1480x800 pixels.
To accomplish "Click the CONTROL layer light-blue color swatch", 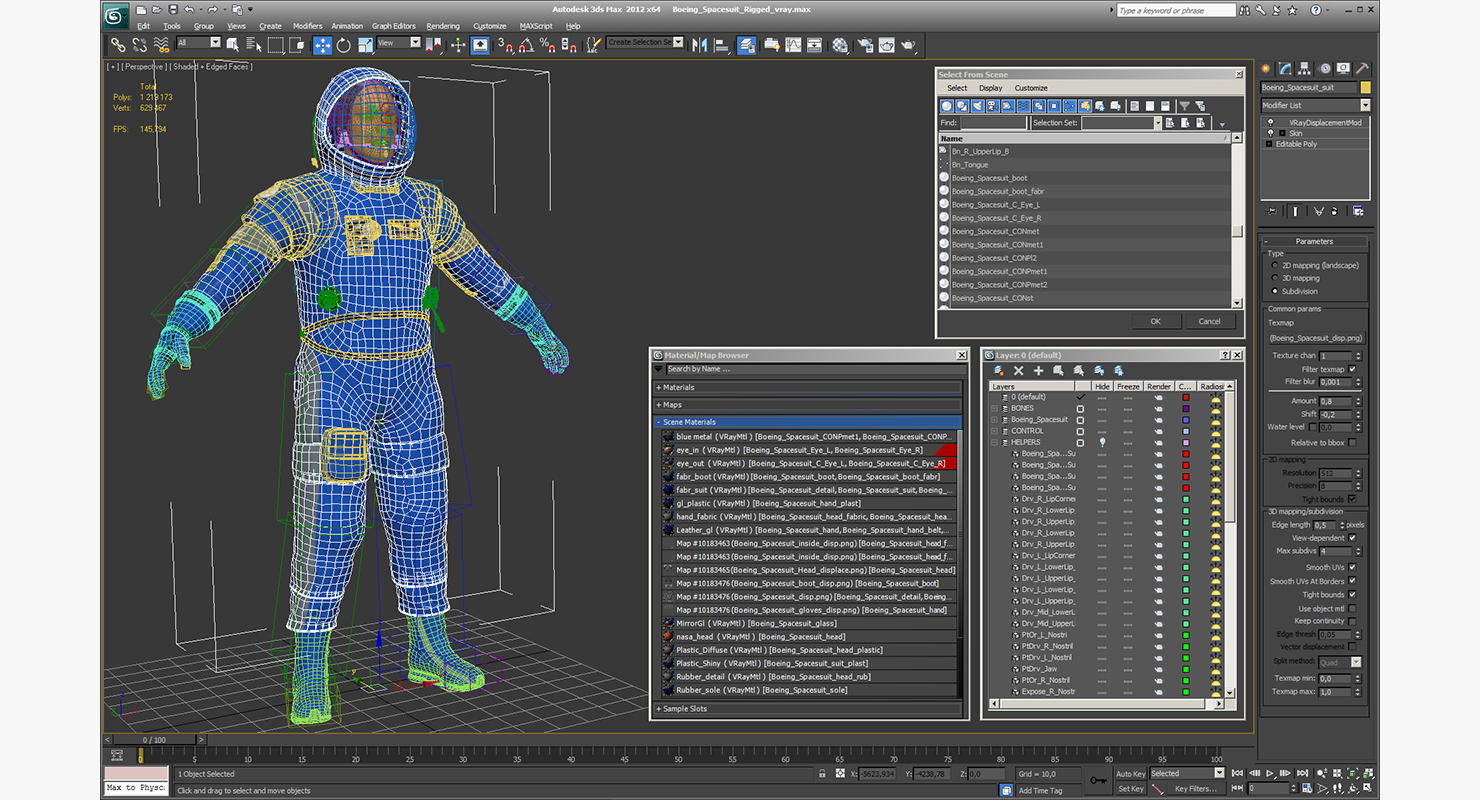I will pyautogui.click(x=1185, y=431).
